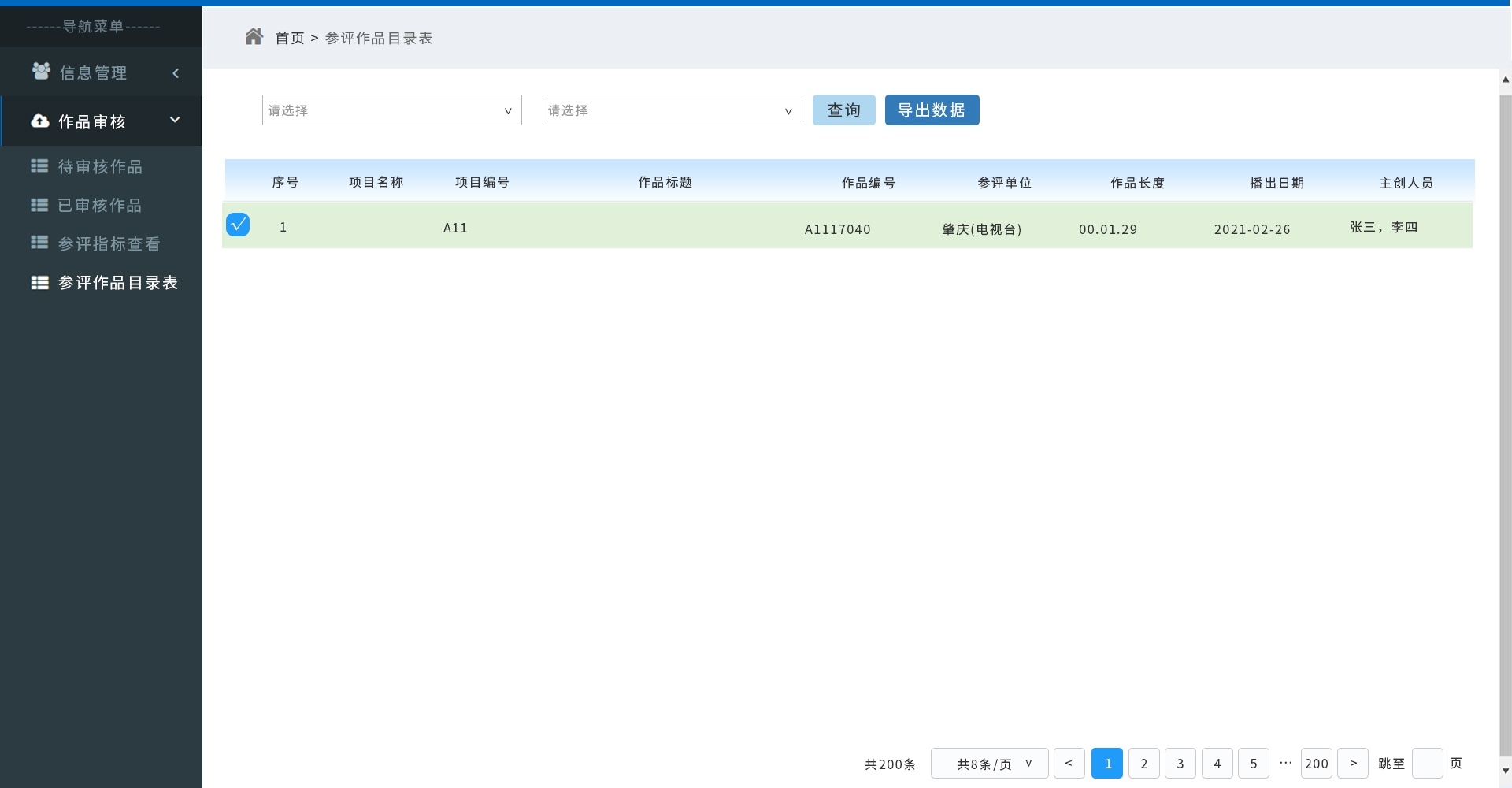1512x788 pixels.
Task: Open 参评指标查看 menu item
Action: pos(109,243)
